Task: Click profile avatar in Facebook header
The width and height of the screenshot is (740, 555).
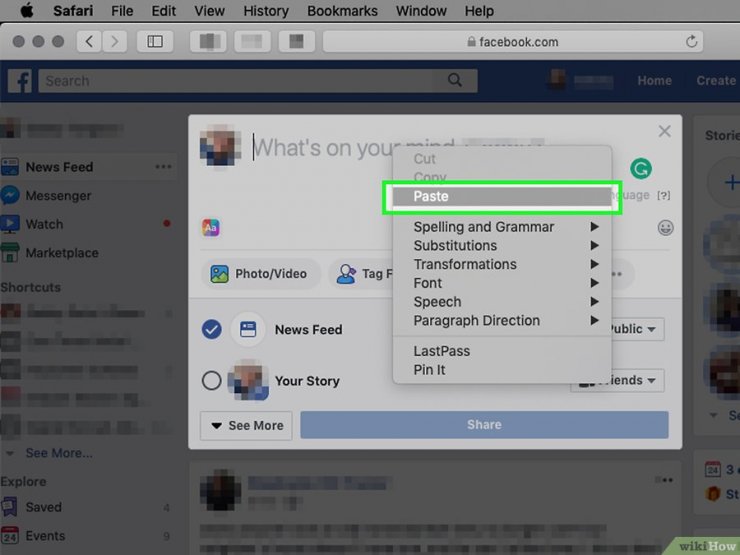Action: pyautogui.click(x=556, y=80)
